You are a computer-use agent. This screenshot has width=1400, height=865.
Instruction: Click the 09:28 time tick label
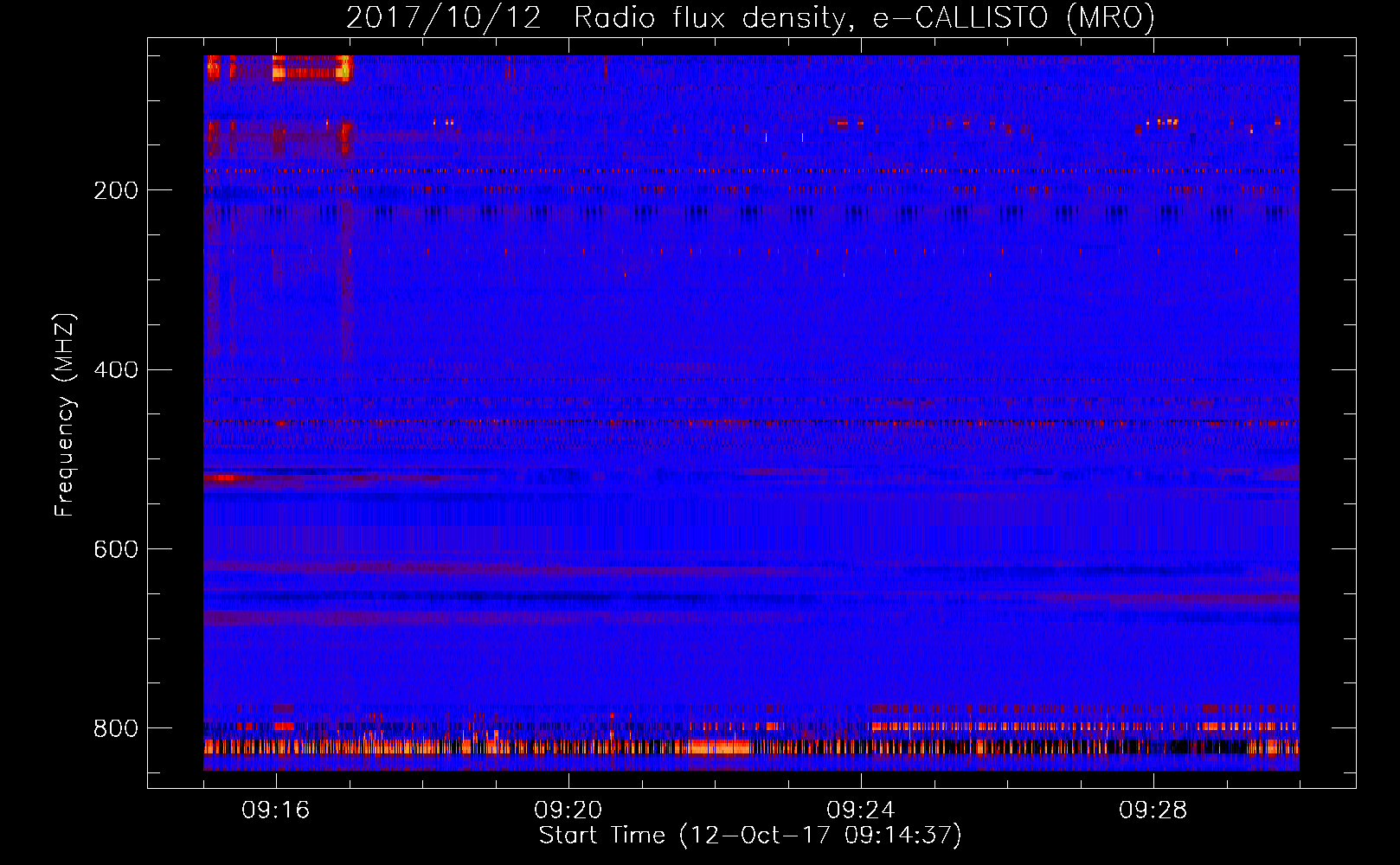[1153, 810]
